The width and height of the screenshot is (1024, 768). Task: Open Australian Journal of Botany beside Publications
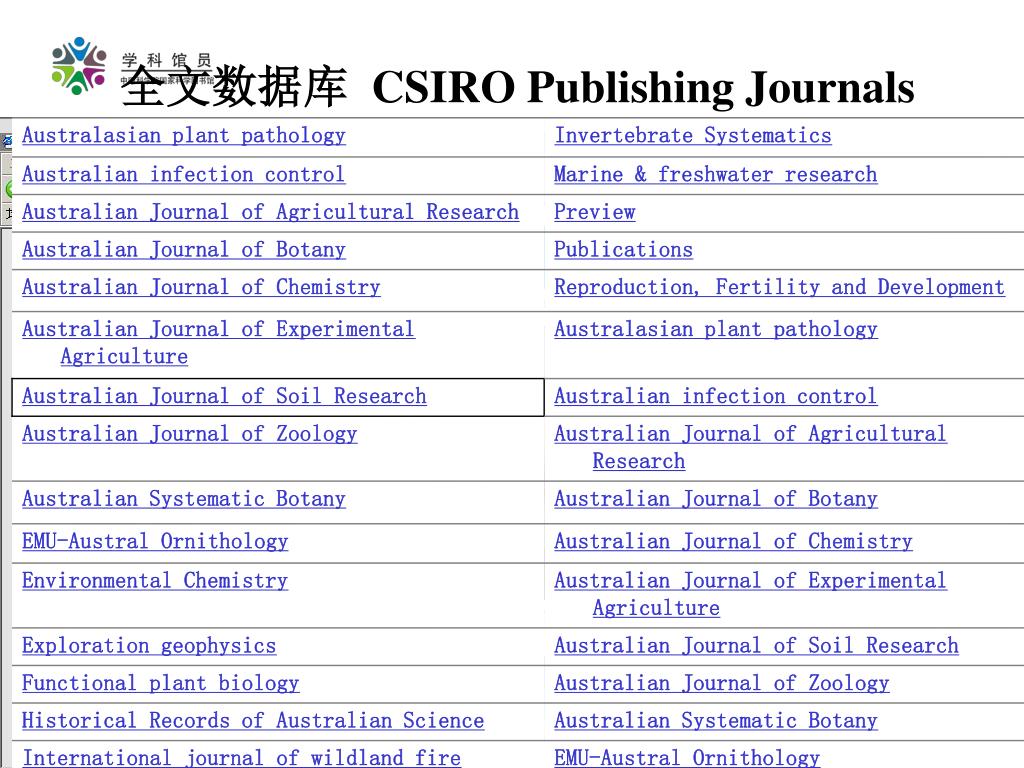pyautogui.click(x=184, y=249)
